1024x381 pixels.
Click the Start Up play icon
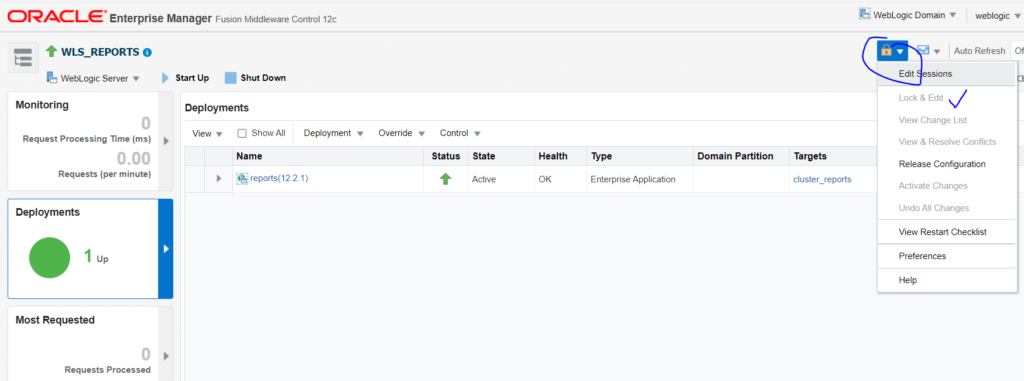click(x=165, y=78)
